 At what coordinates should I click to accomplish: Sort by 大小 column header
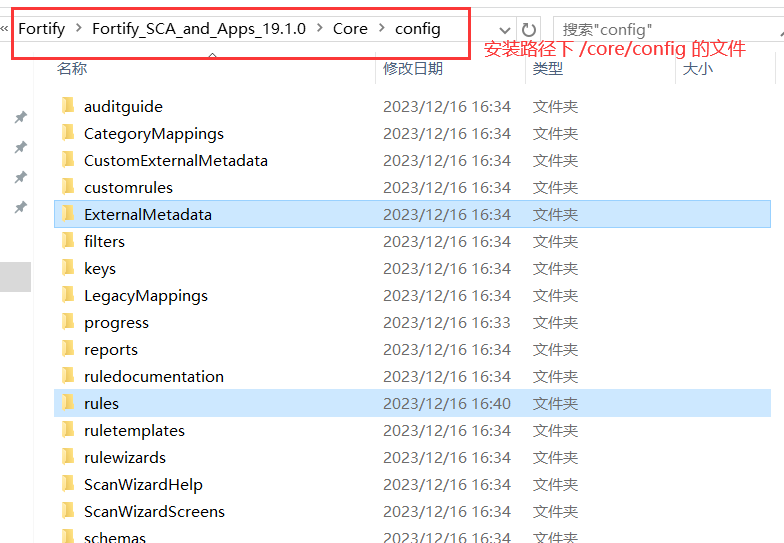[x=698, y=68]
